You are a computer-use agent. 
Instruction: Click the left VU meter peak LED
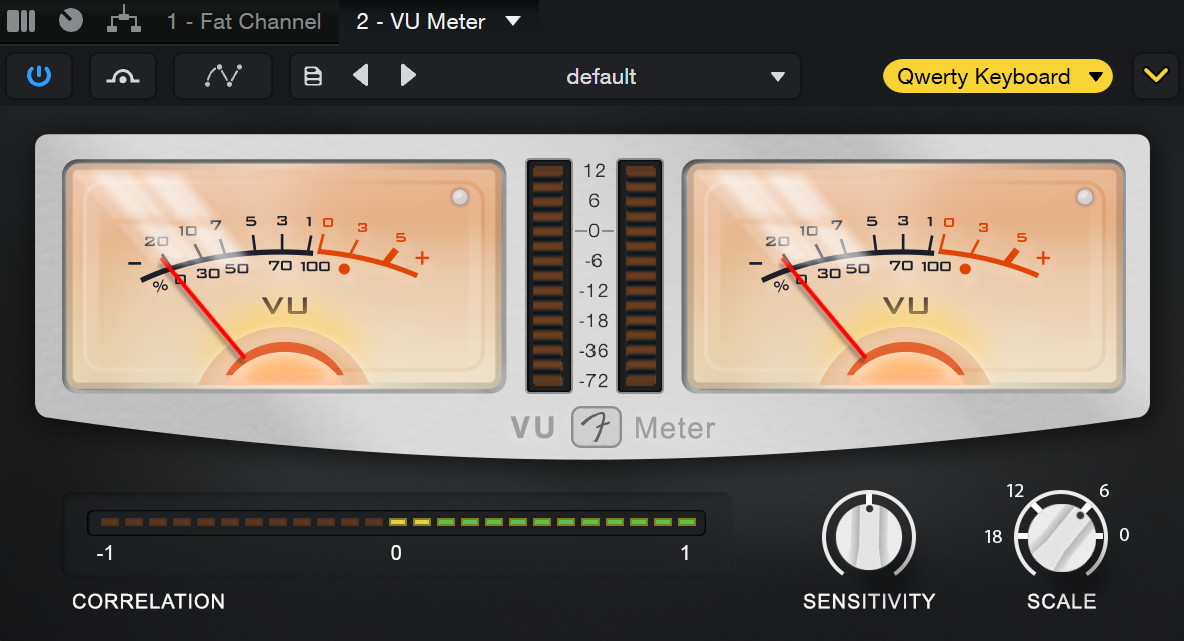(x=460, y=197)
